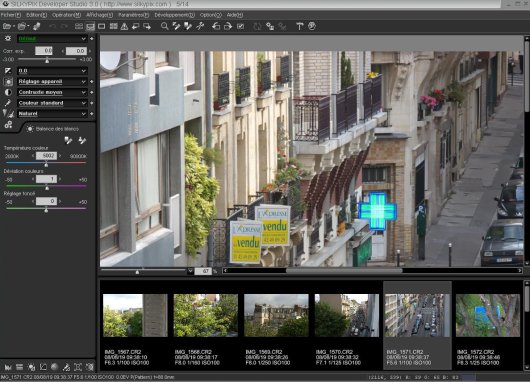
Task: Click the exposure bias icon
Action: pos(8,71)
